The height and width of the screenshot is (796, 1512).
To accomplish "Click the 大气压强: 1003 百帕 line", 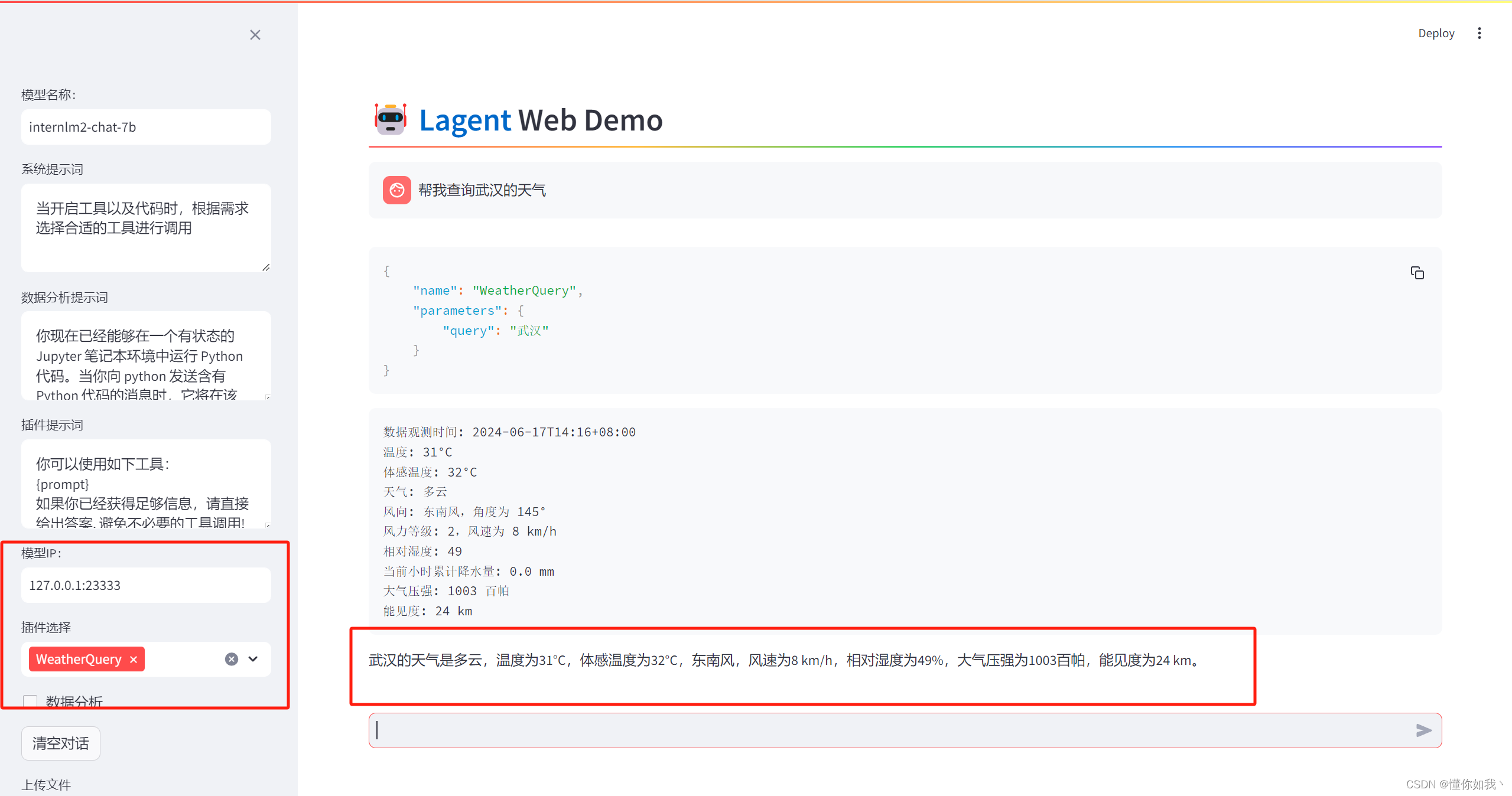I will (x=446, y=591).
